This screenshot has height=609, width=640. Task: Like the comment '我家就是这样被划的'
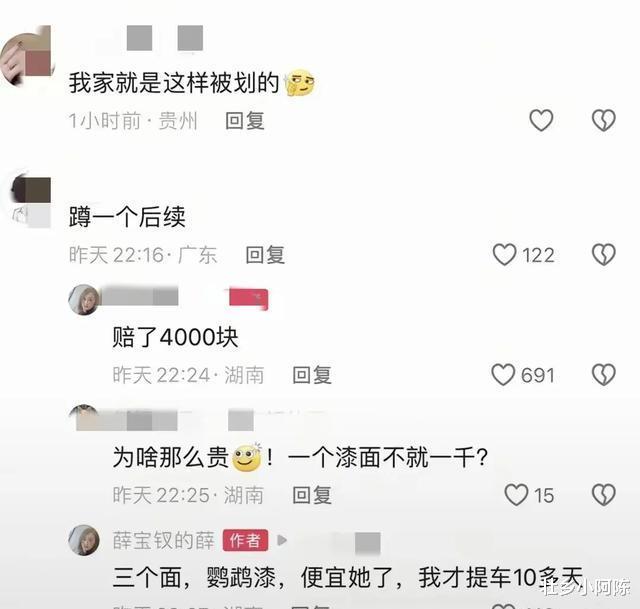(541, 120)
